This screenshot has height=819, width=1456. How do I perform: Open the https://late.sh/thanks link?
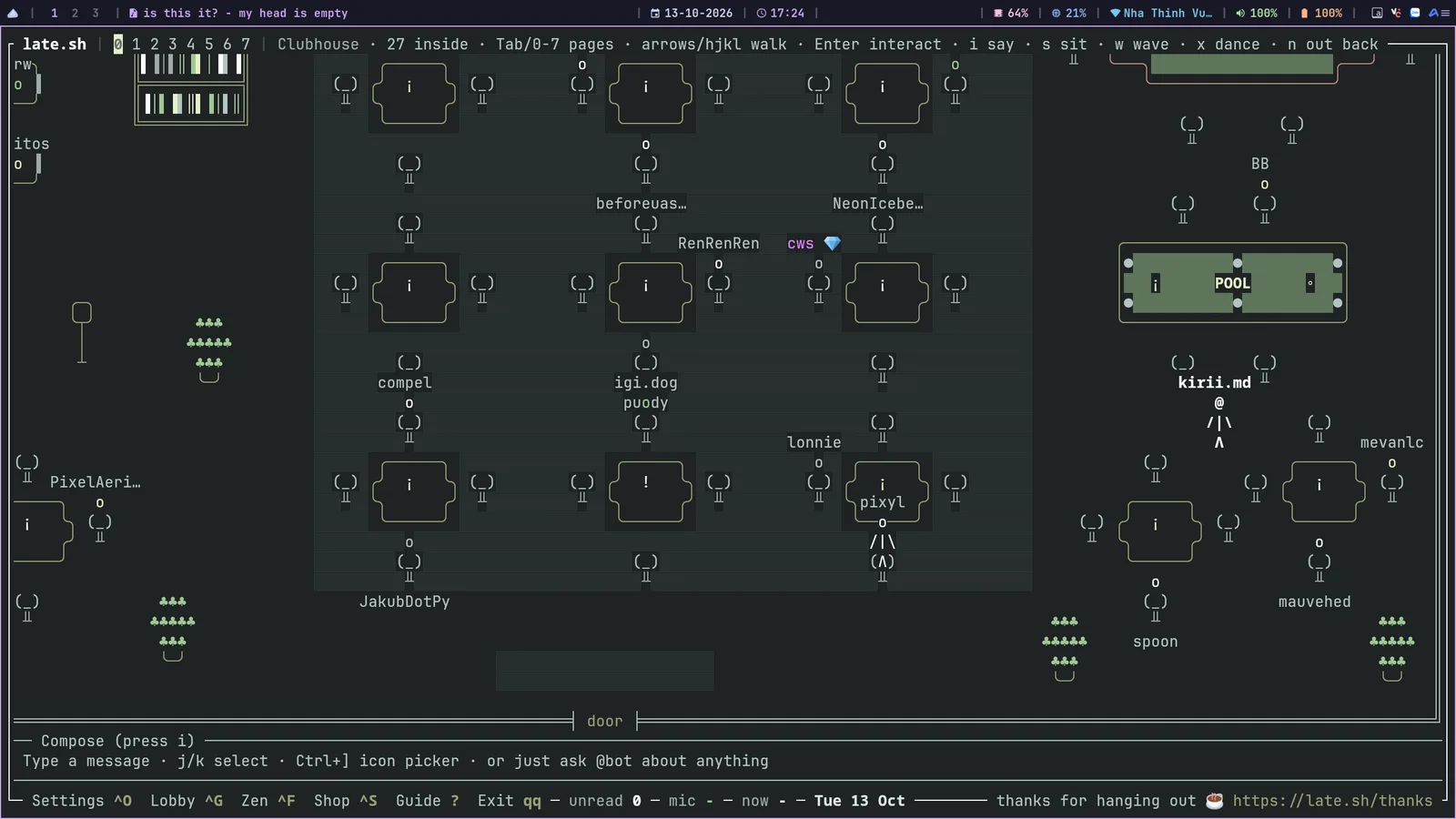point(1333,801)
